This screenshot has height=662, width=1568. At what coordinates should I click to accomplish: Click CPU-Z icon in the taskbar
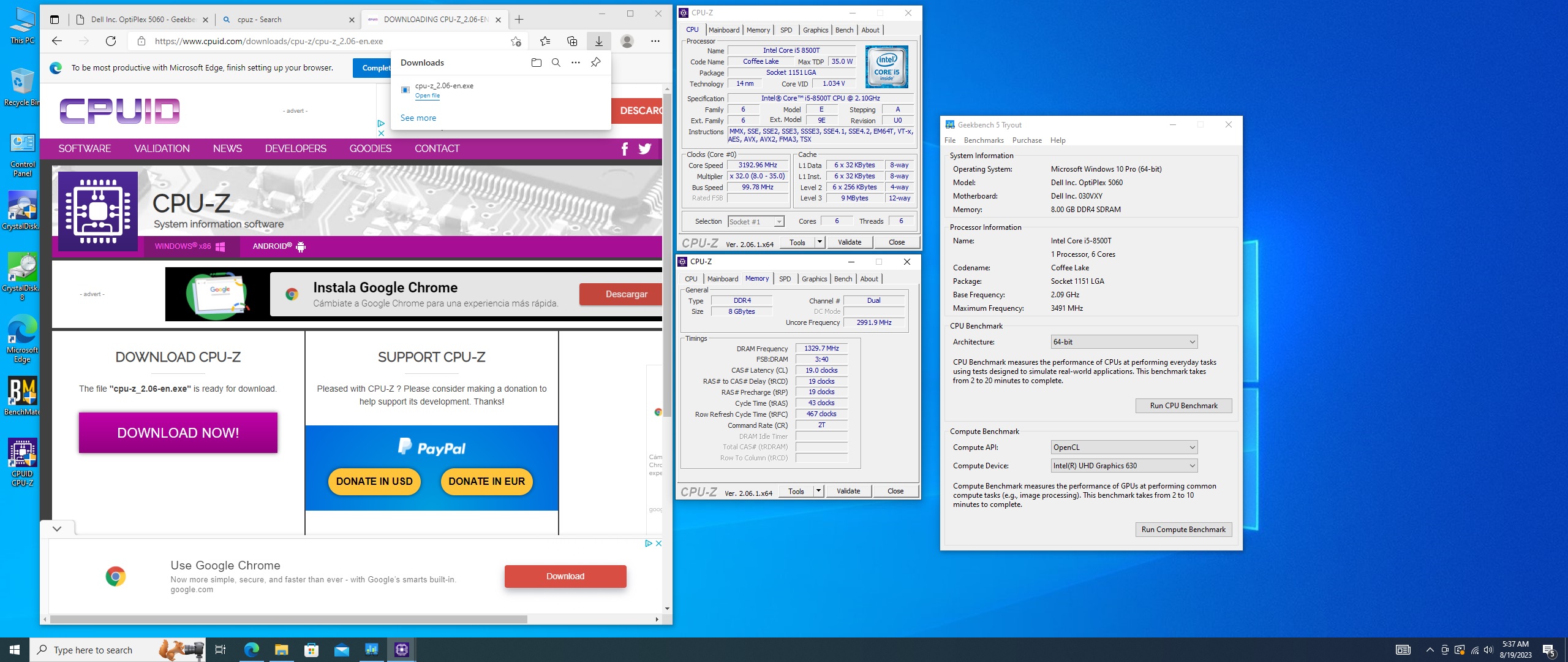[x=402, y=650]
